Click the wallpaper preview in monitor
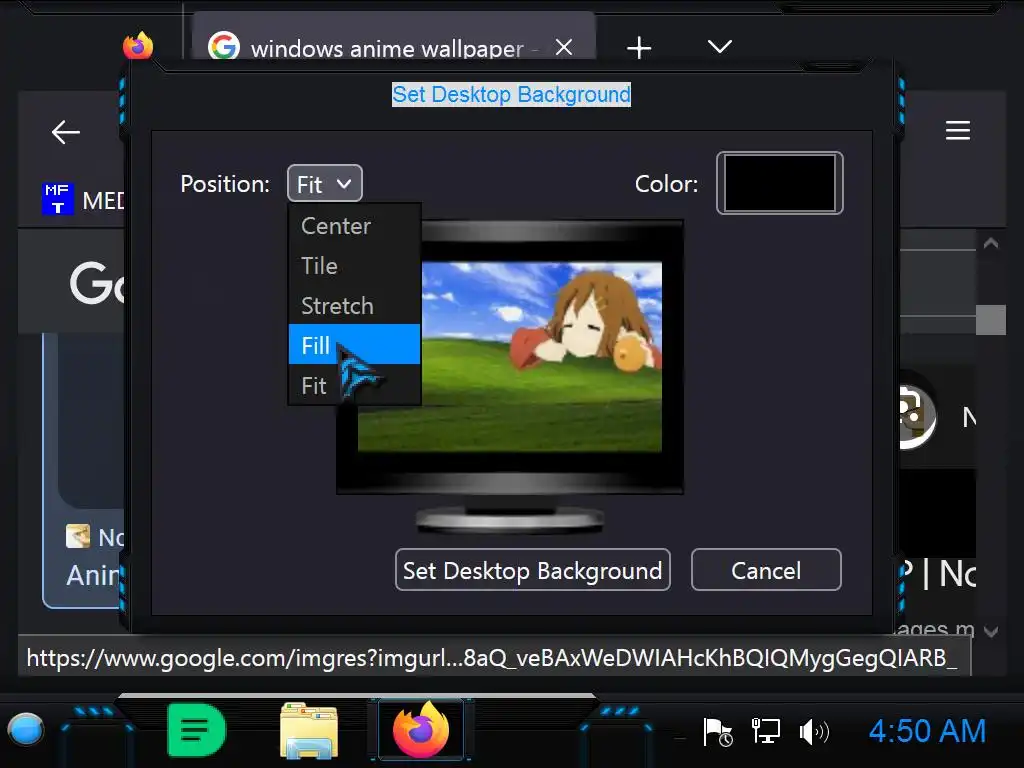 point(510,357)
